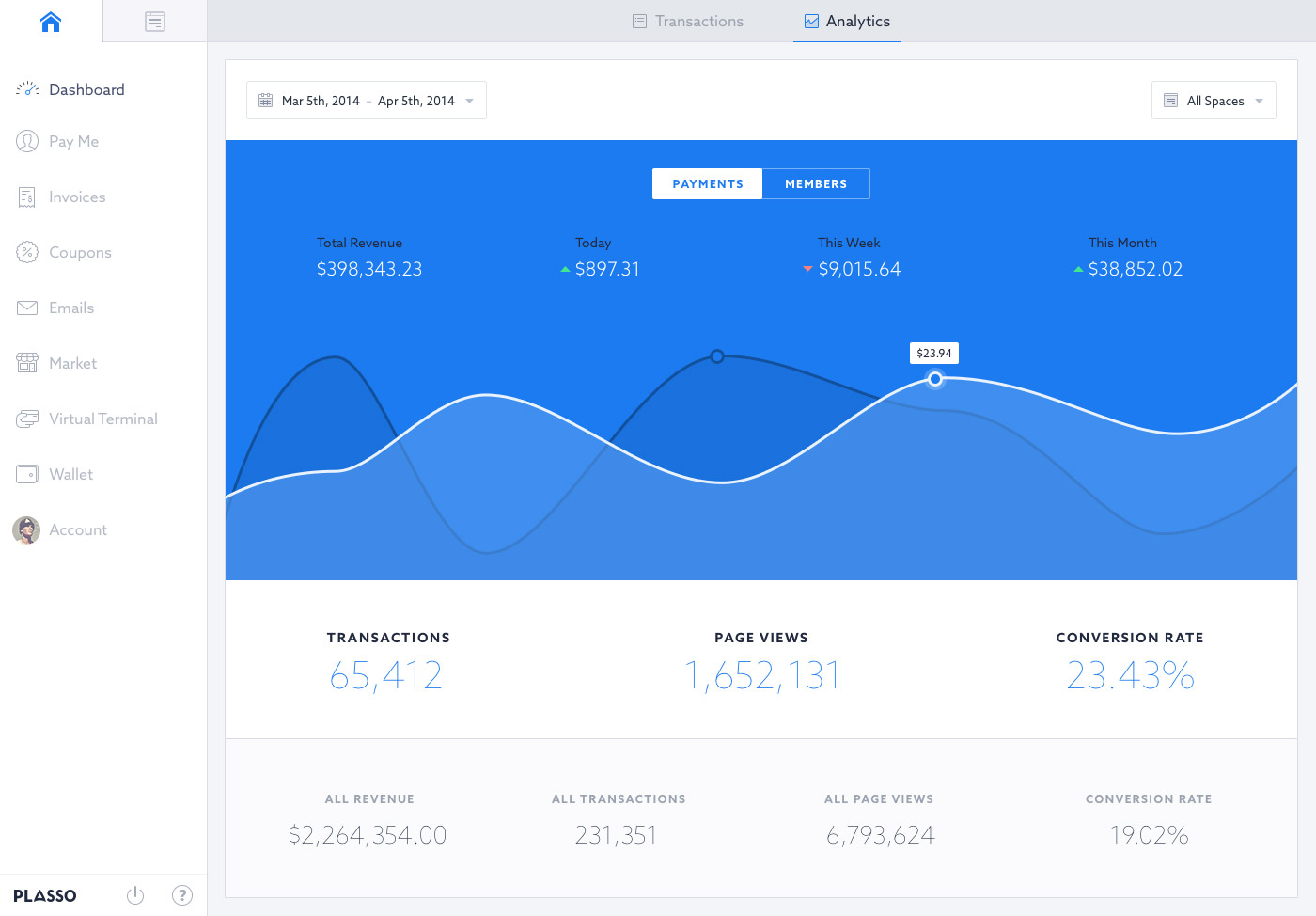
Task: Open the list view icon tab
Action: pyautogui.click(x=155, y=22)
